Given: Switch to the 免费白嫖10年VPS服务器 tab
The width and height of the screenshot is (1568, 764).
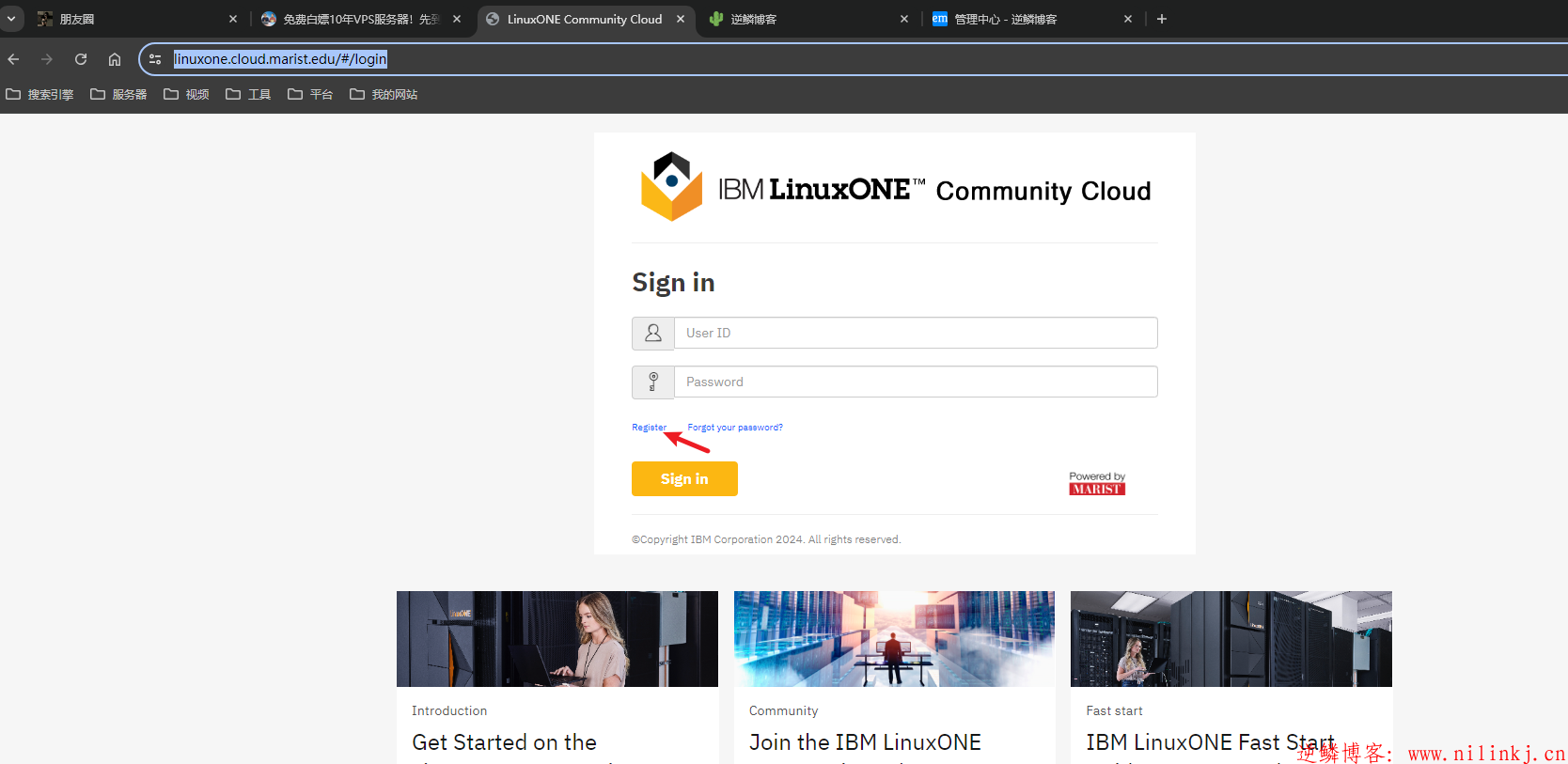Looking at the screenshot, I should (x=362, y=19).
